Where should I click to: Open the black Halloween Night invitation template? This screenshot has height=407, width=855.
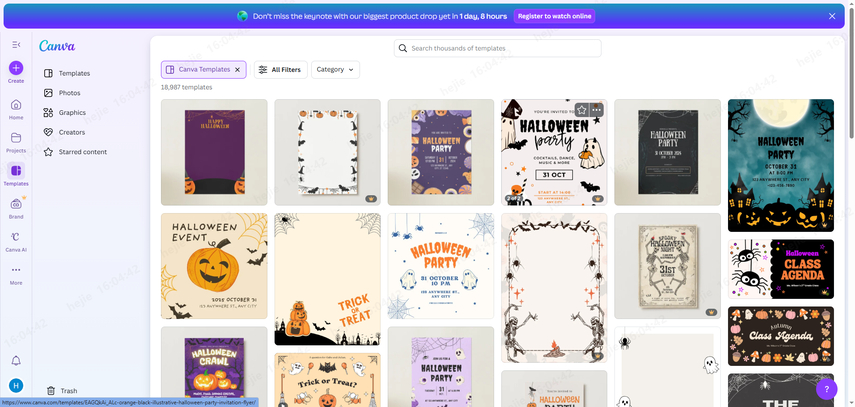click(667, 152)
